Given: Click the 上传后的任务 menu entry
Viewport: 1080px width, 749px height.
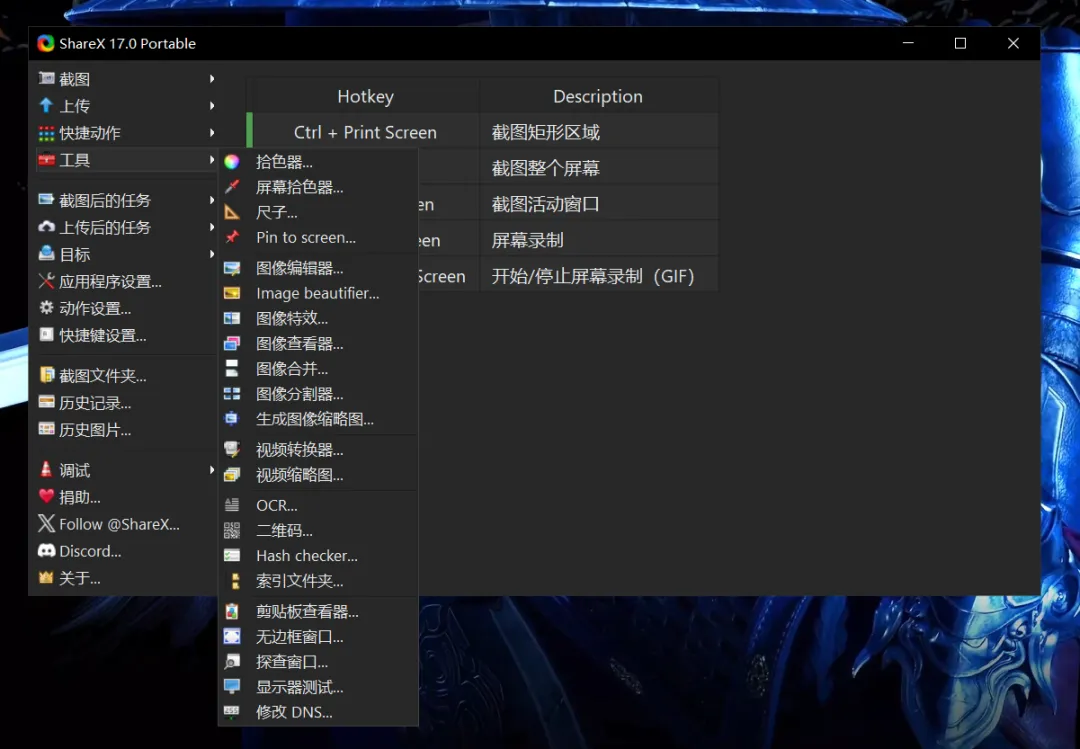Looking at the screenshot, I should tap(127, 227).
